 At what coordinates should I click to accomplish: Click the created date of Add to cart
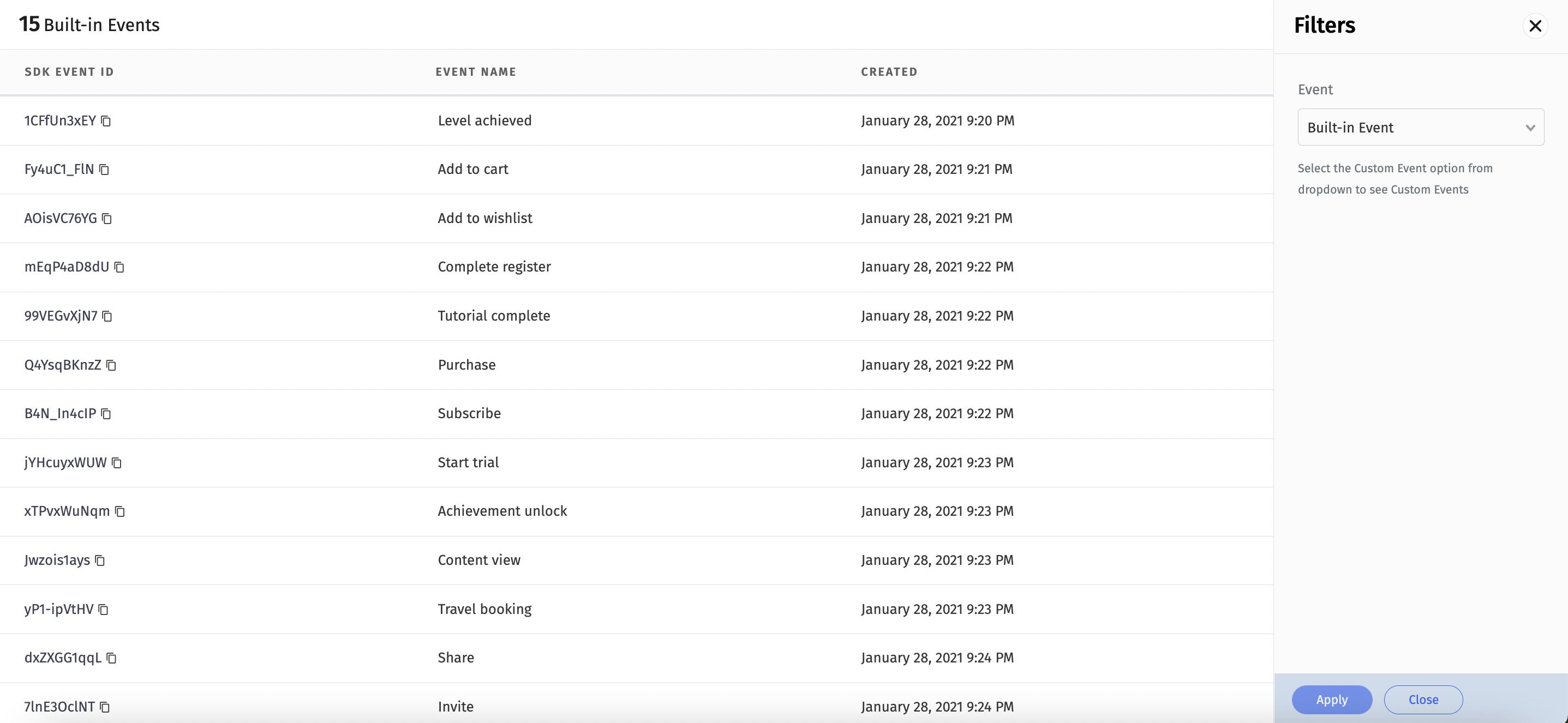pyautogui.click(x=937, y=169)
